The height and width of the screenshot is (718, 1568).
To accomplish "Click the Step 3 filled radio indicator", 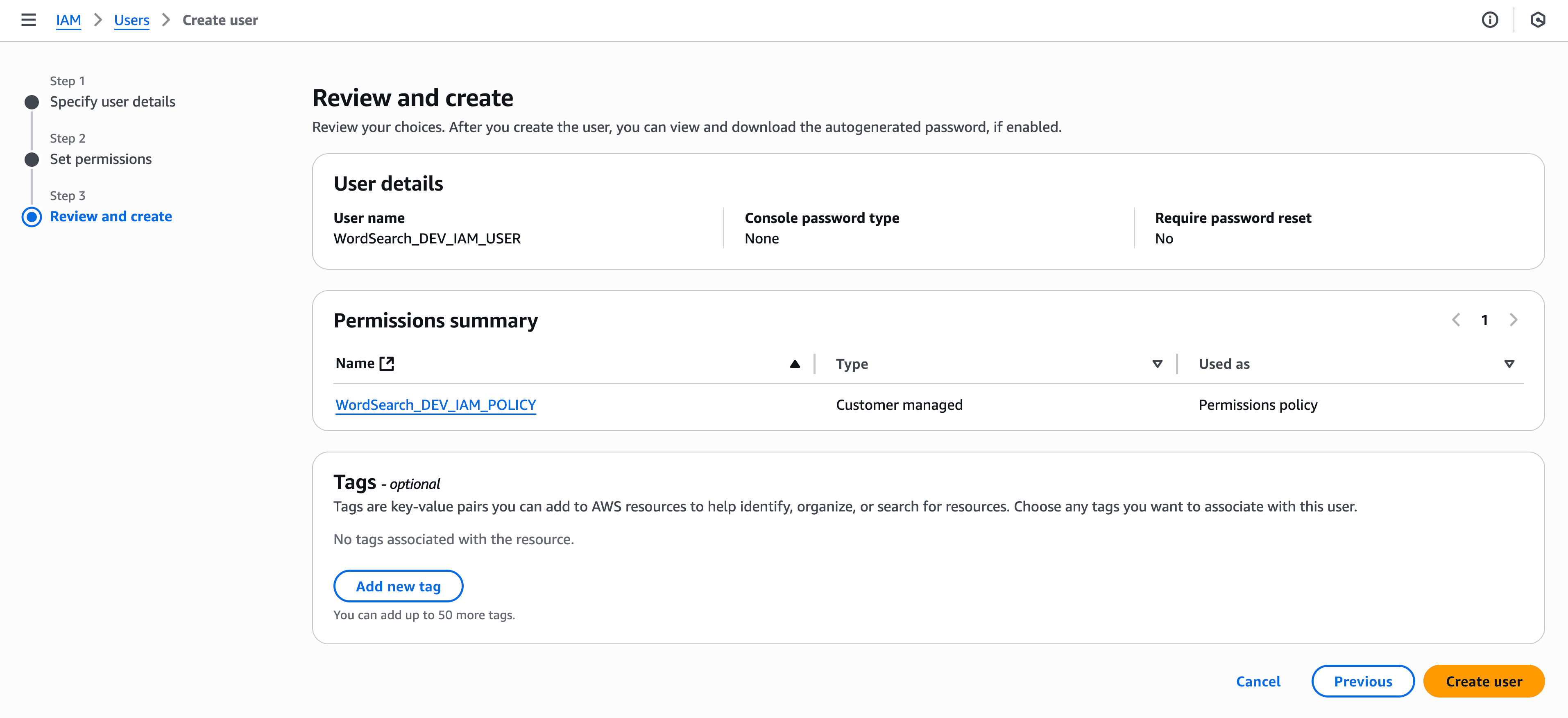I will pyautogui.click(x=32, y=218).
